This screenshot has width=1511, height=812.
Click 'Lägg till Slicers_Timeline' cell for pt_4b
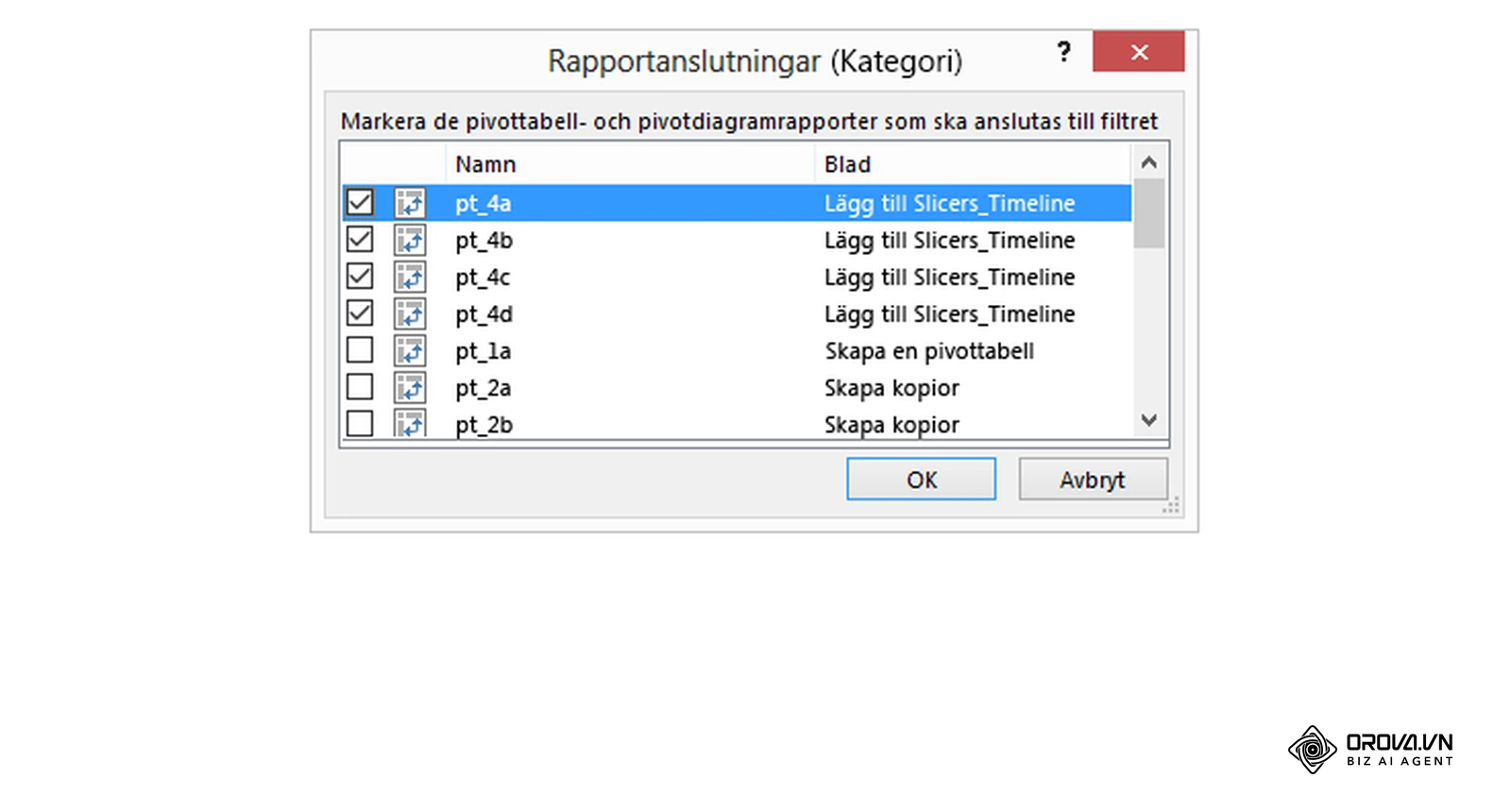click(x=949, y=241)
